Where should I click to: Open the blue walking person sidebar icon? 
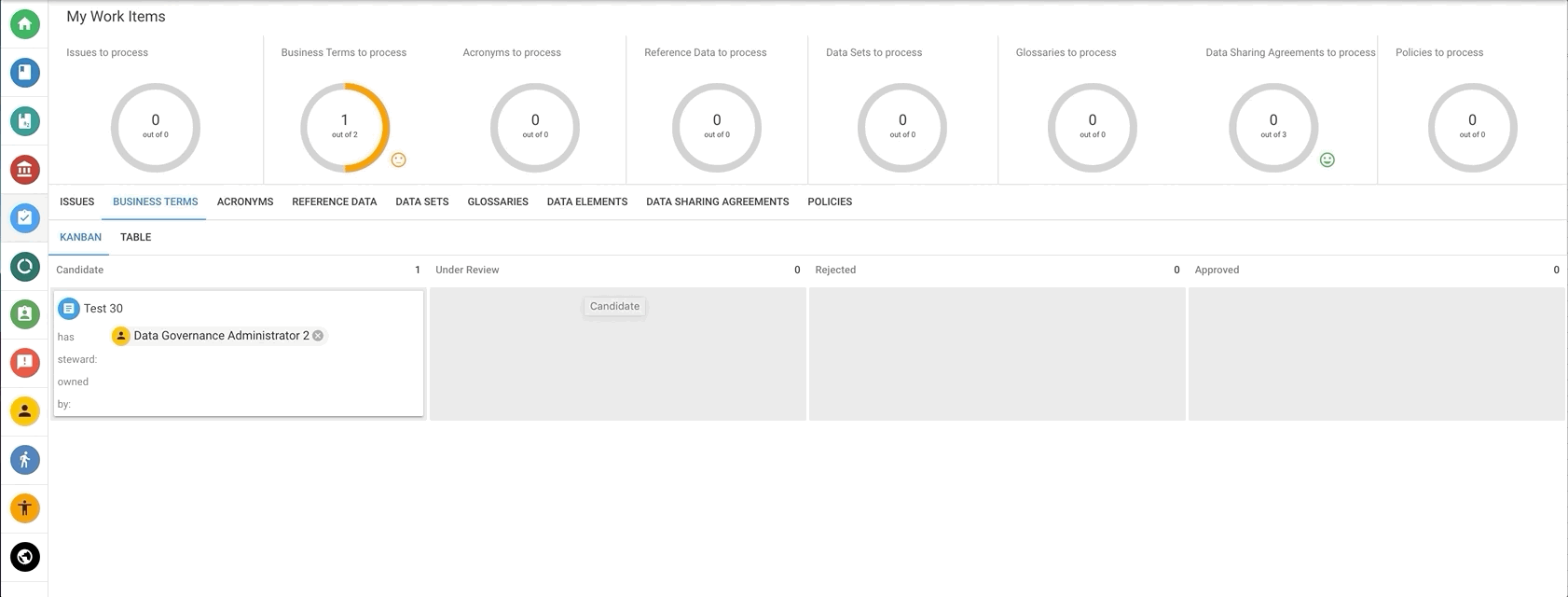25,460
